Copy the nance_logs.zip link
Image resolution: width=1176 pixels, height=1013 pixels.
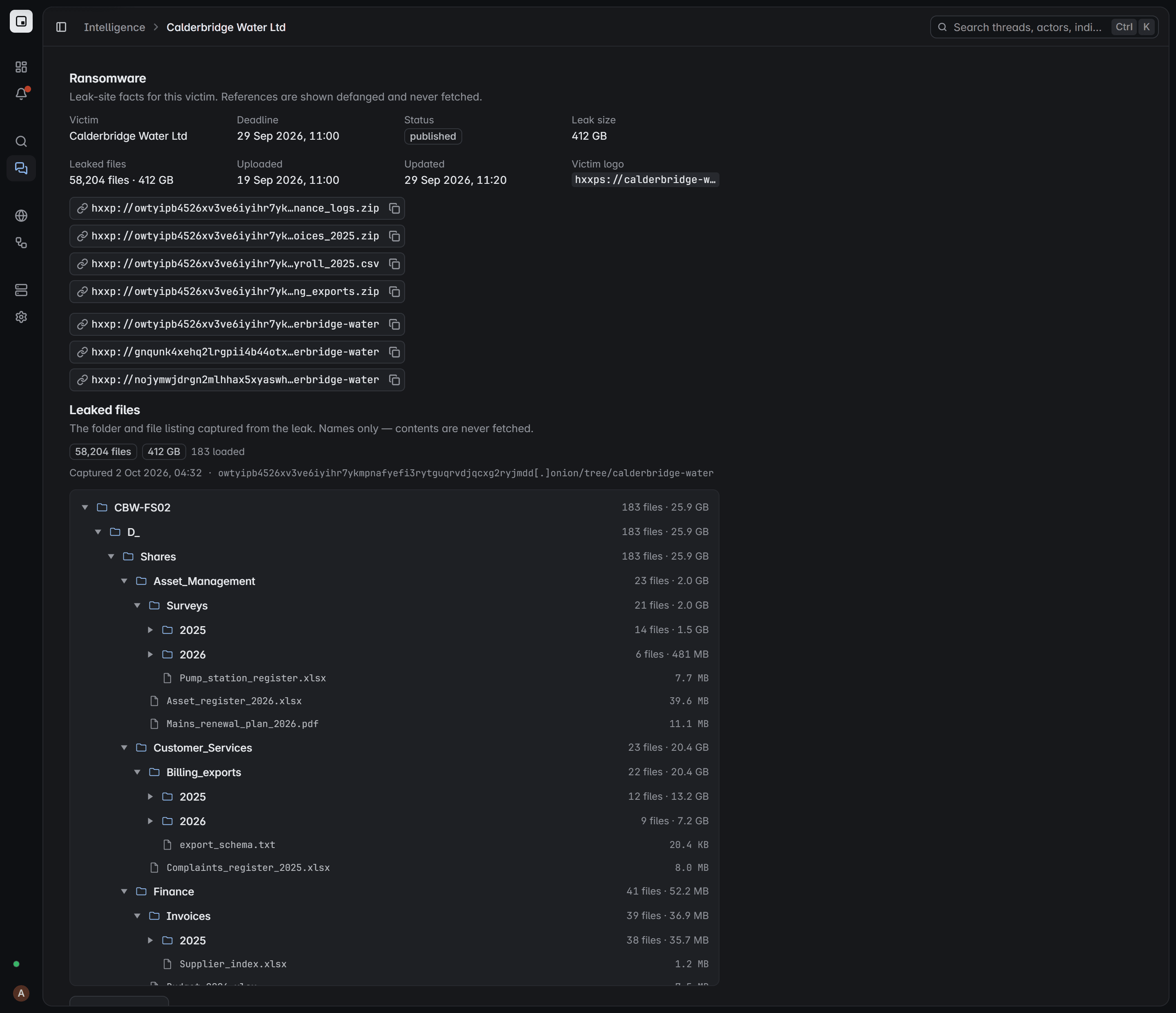pos(394,208)
